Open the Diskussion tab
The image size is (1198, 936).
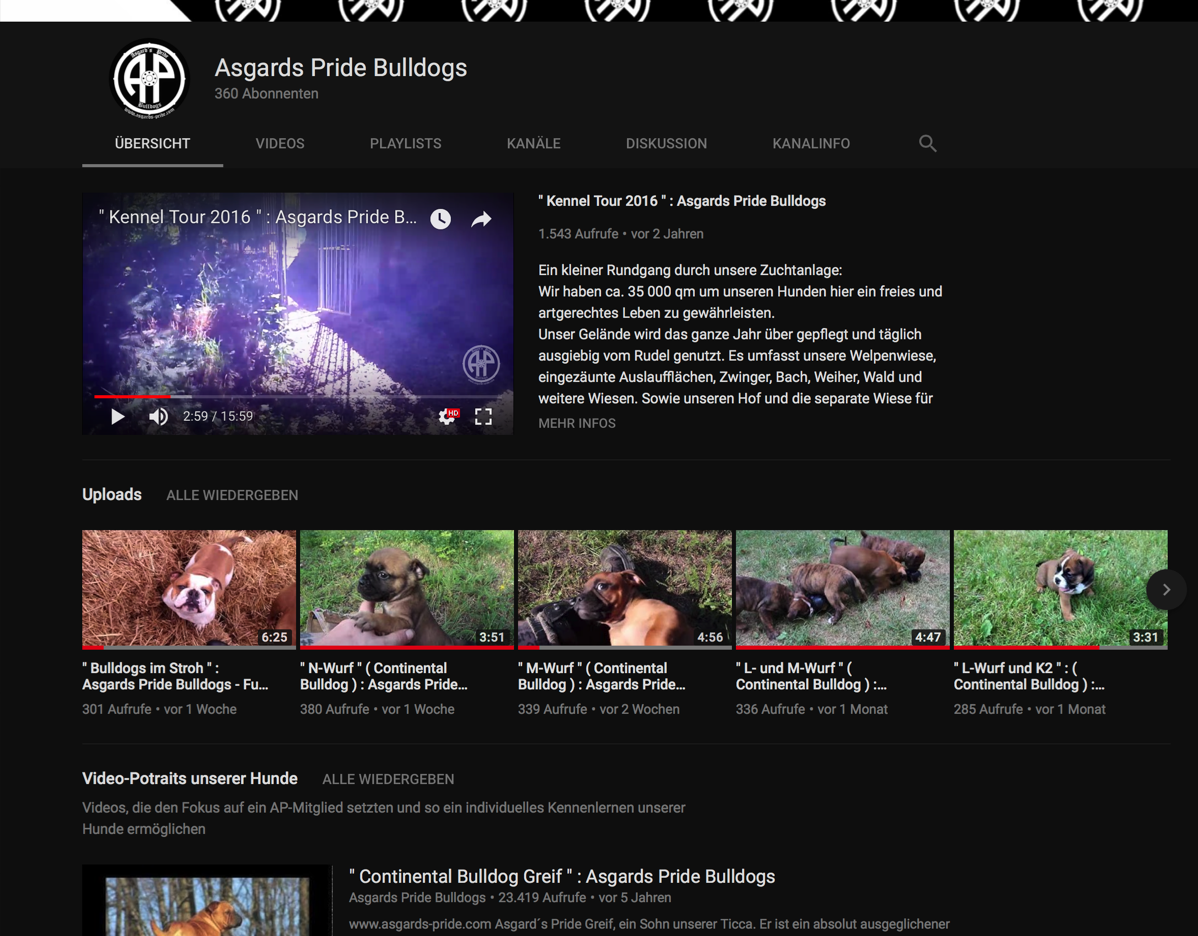click(666, 143)
